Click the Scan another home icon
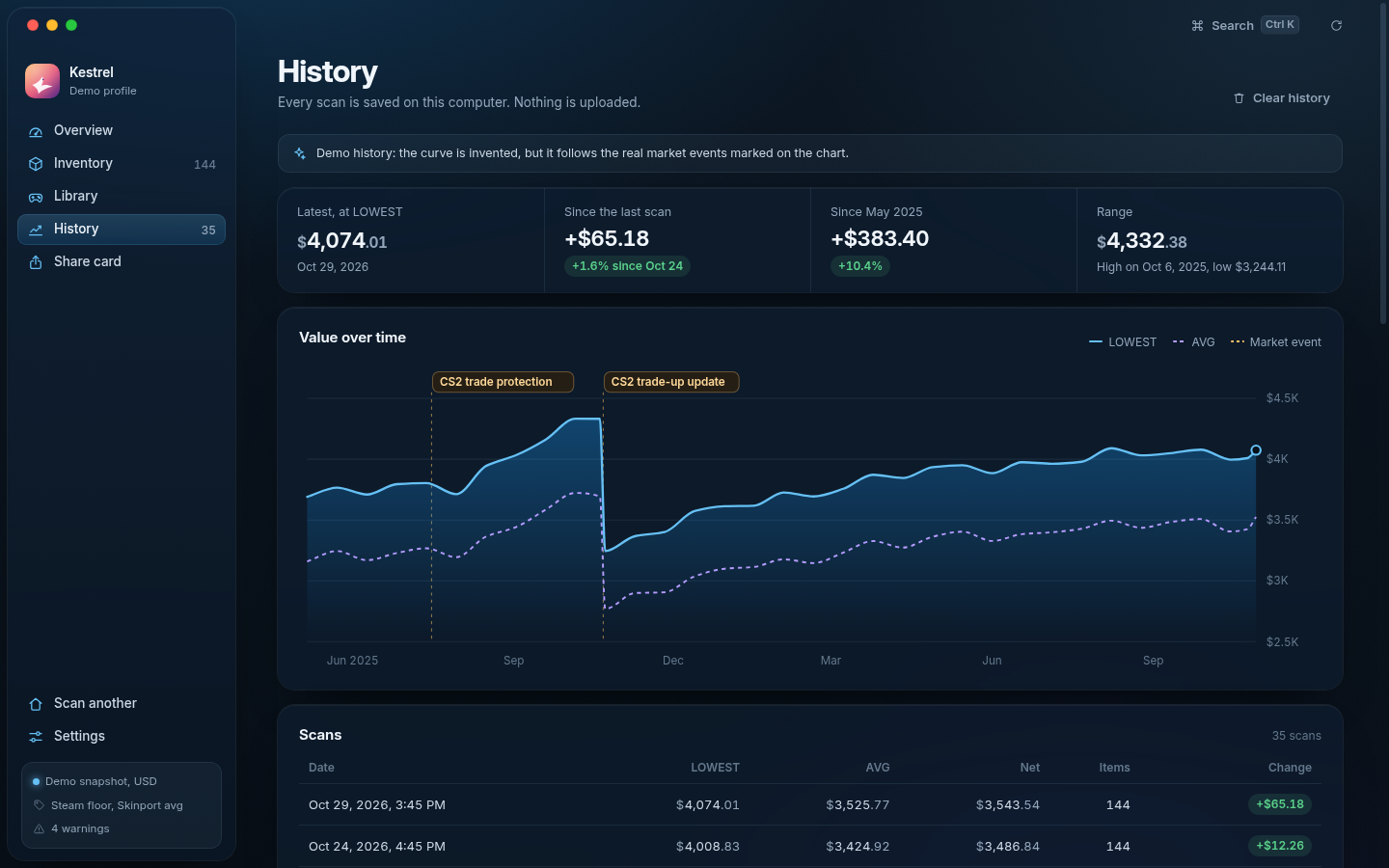The image size is (1389, 868). click(36, 704)
